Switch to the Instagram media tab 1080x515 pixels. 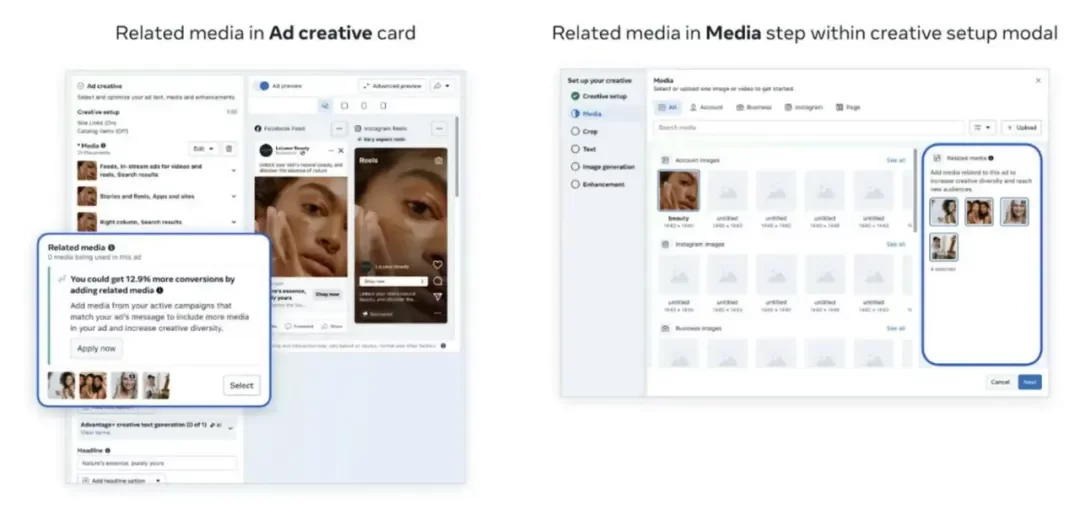coord(804,106)
